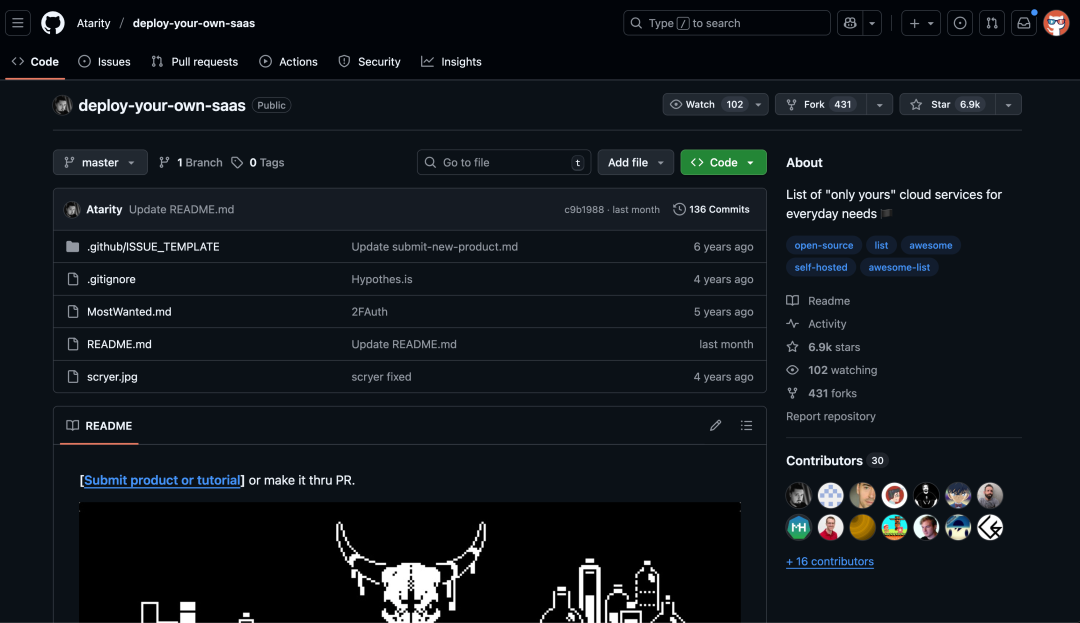Switch to Code tab
Image resolution: width=1080 pixels, height=623 pixels.
(35, 61)
